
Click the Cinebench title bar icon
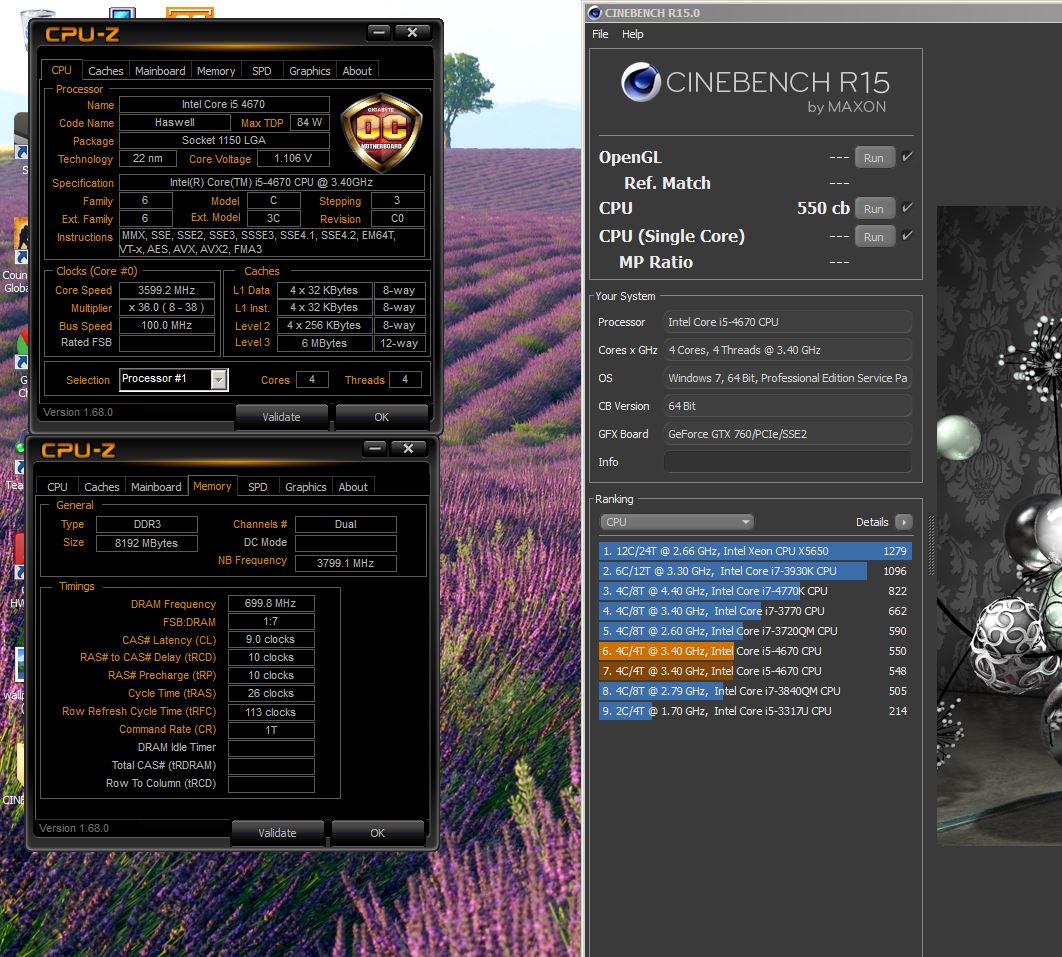(x=595, y=13)
